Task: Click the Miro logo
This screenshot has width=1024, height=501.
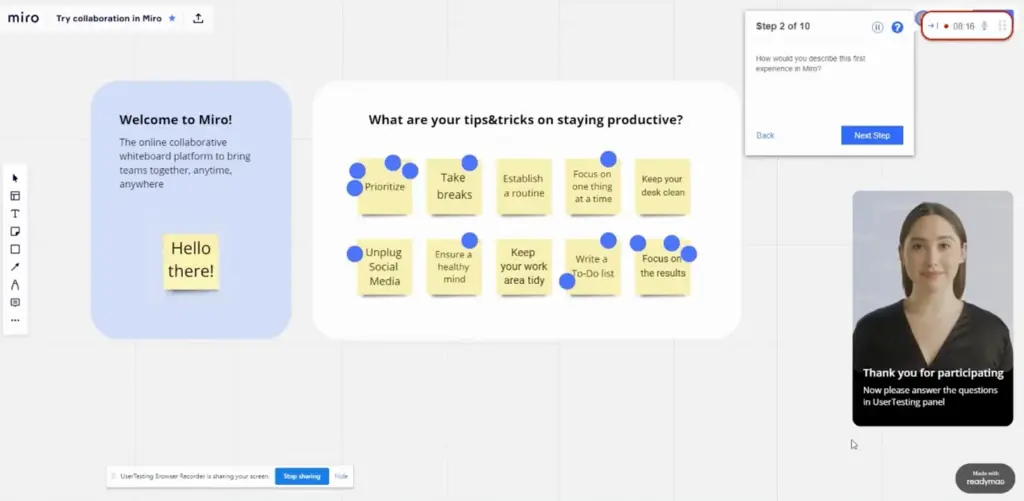Action: tap(24, 18)
